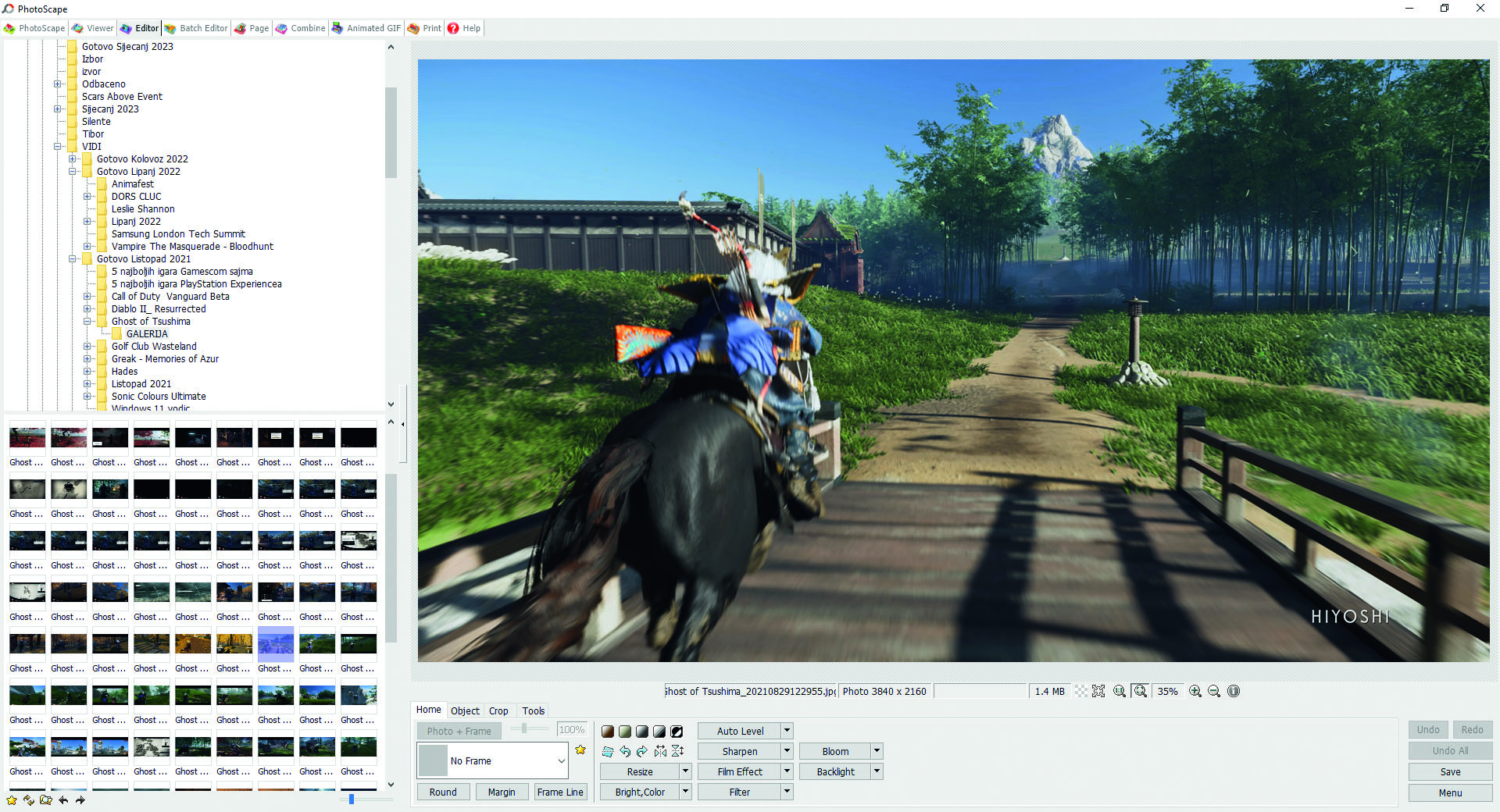1500x812 pixels.
Task: Click the Round button
Action: click(x=443, y=792)
